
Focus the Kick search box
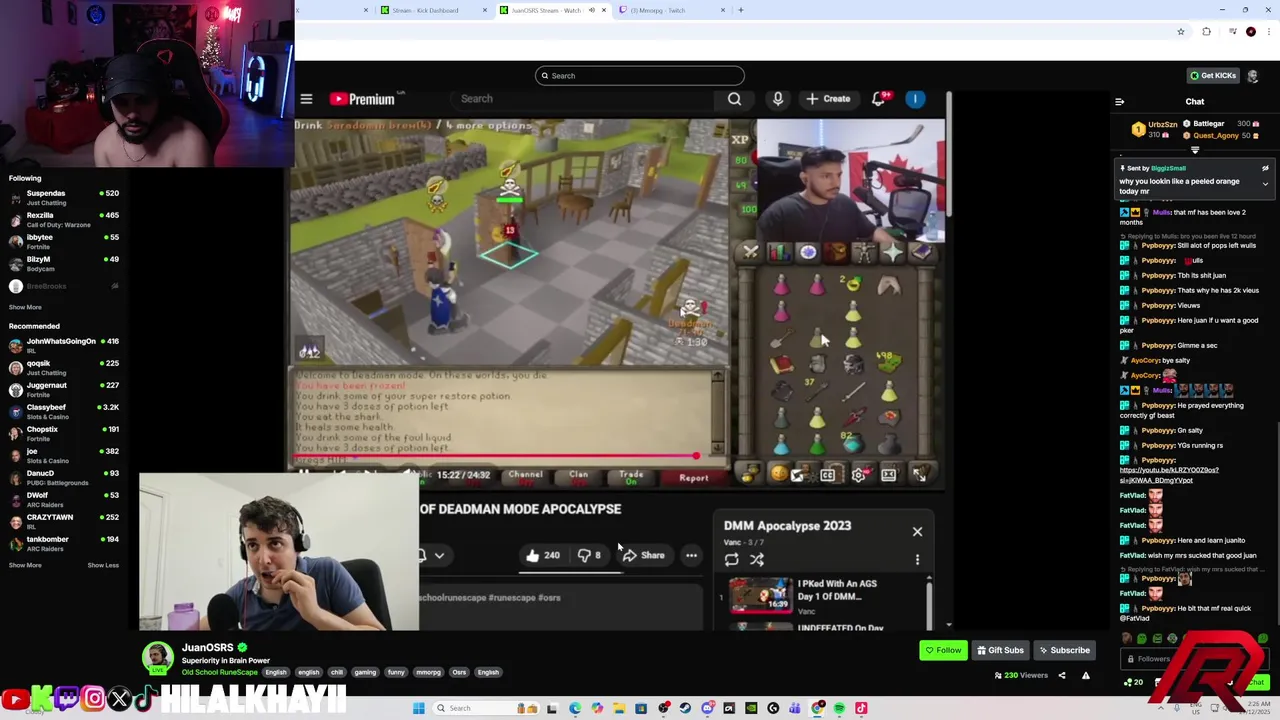pos(640,76)
